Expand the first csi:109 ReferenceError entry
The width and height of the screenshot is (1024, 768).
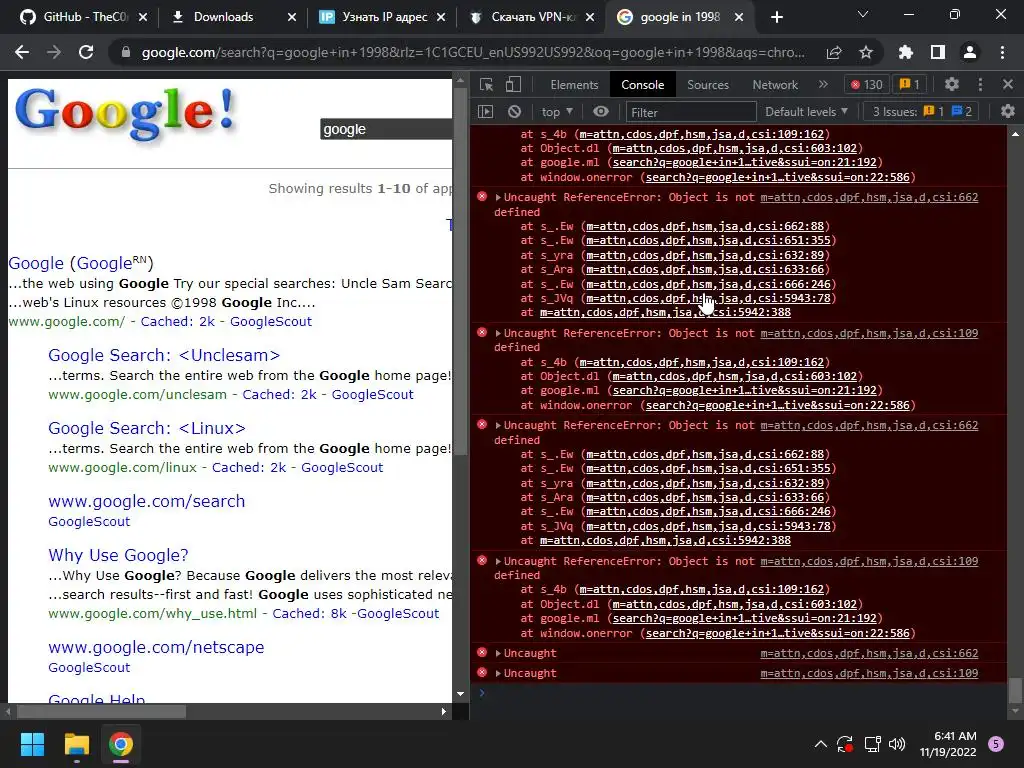[498, 333]
